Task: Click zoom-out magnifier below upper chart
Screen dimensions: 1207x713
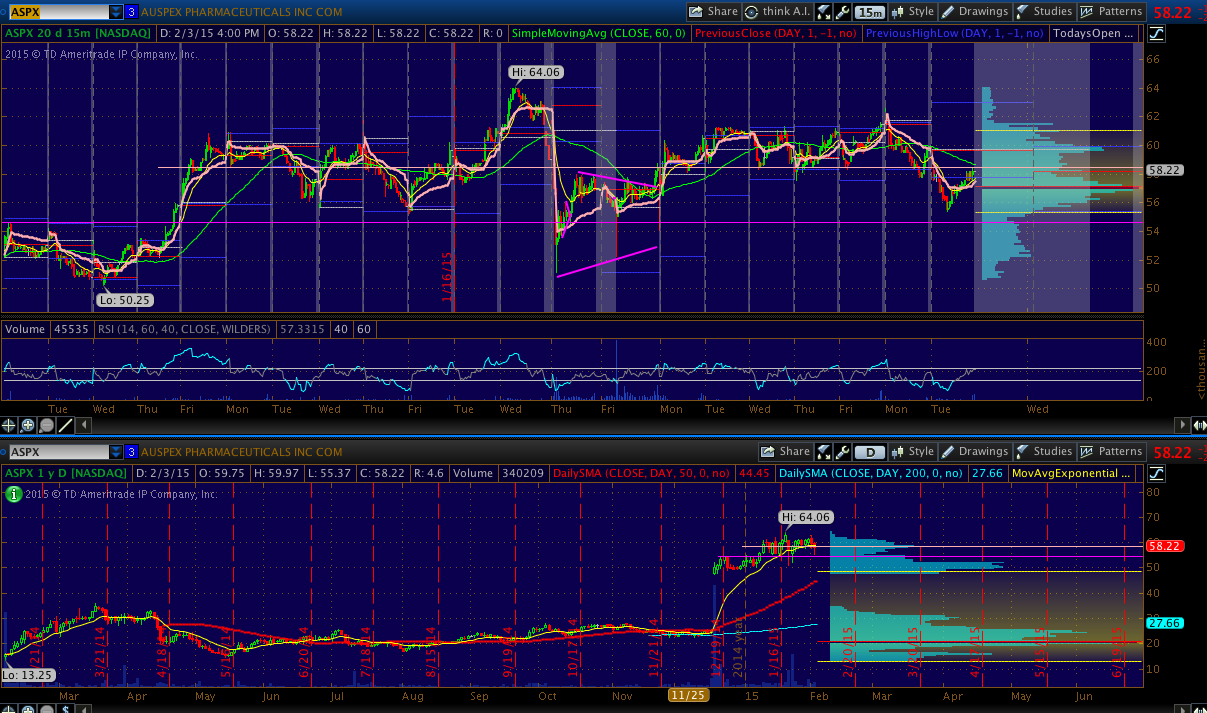Action: click(x=46, y=425)
